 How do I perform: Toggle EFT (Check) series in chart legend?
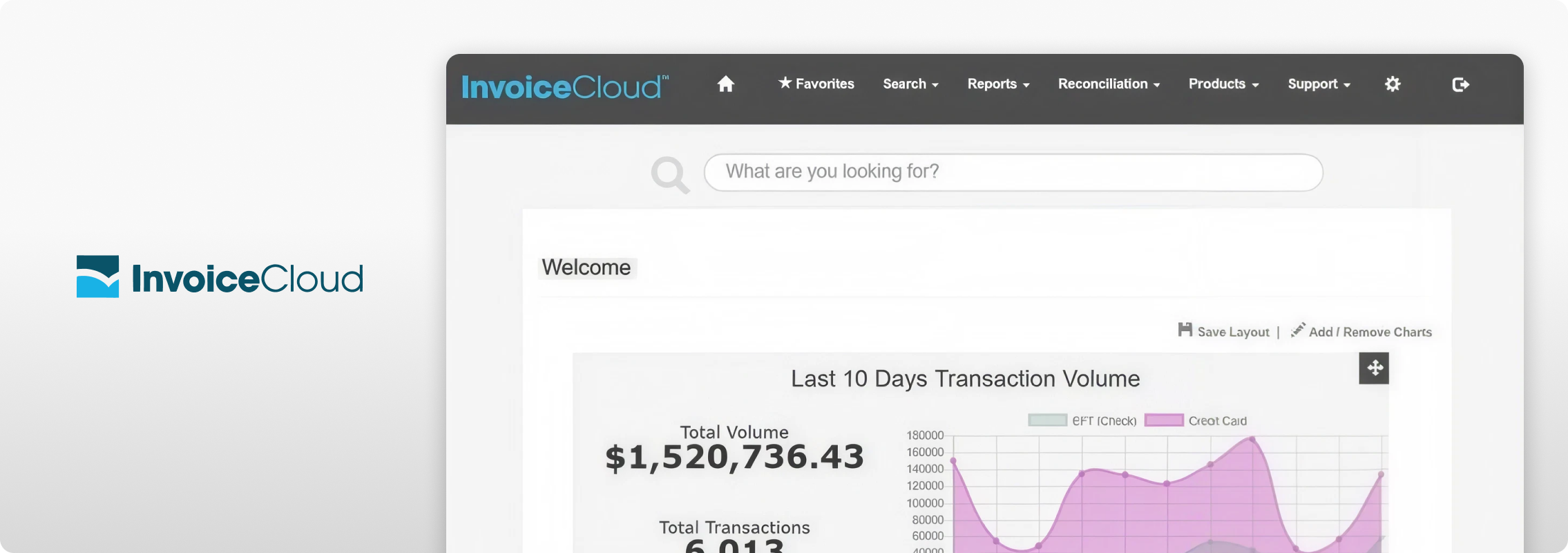[x=1082, y=420]
